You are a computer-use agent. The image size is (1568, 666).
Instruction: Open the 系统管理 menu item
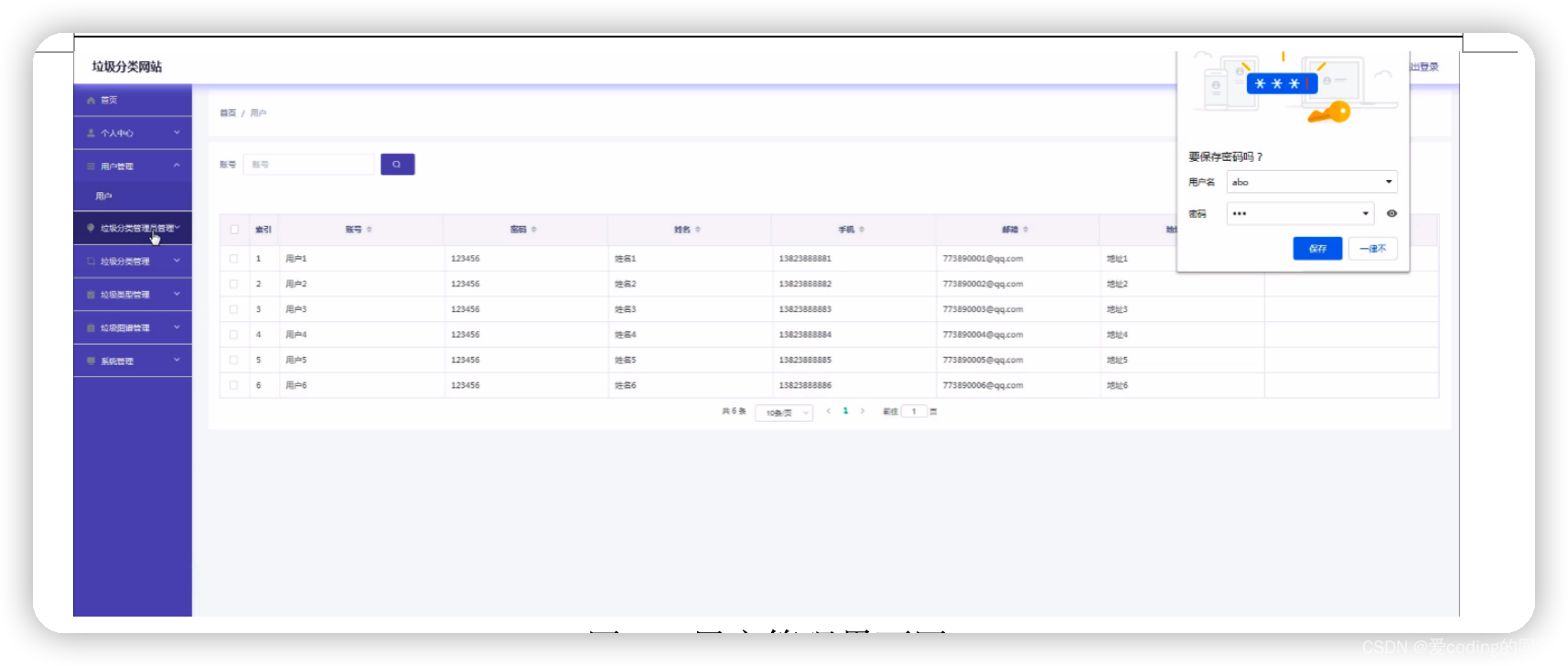click(x=133, y=360)
